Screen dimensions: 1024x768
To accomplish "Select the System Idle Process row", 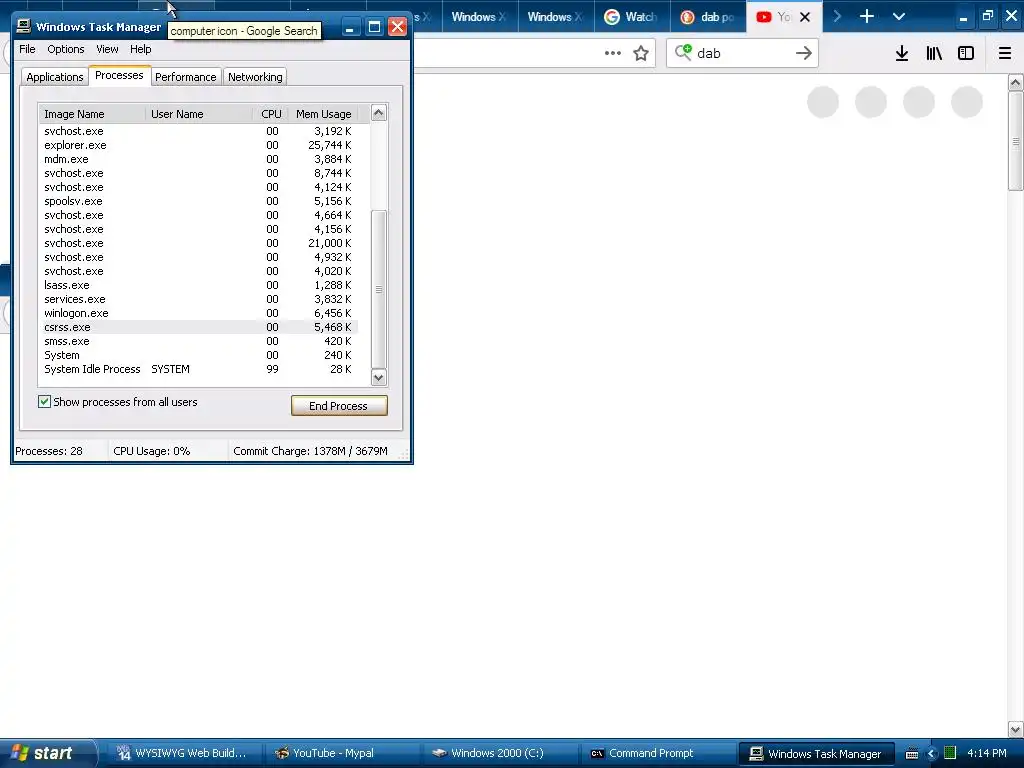I will click(199, 369).
